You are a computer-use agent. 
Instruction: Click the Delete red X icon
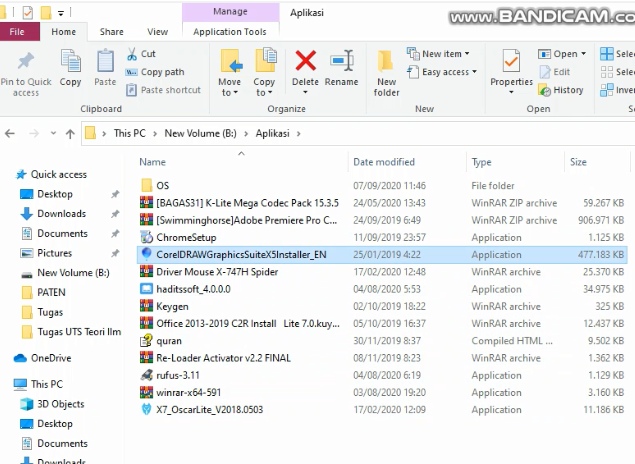[306, 61]
